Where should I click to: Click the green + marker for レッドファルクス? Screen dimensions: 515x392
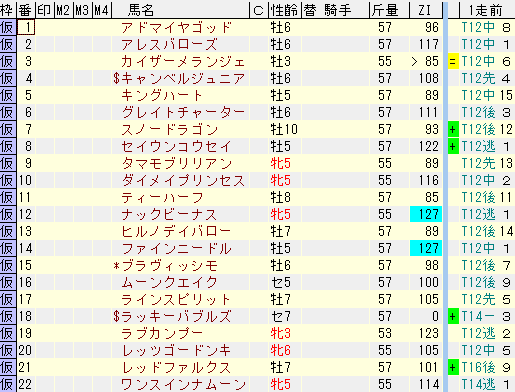pos(453,367)
